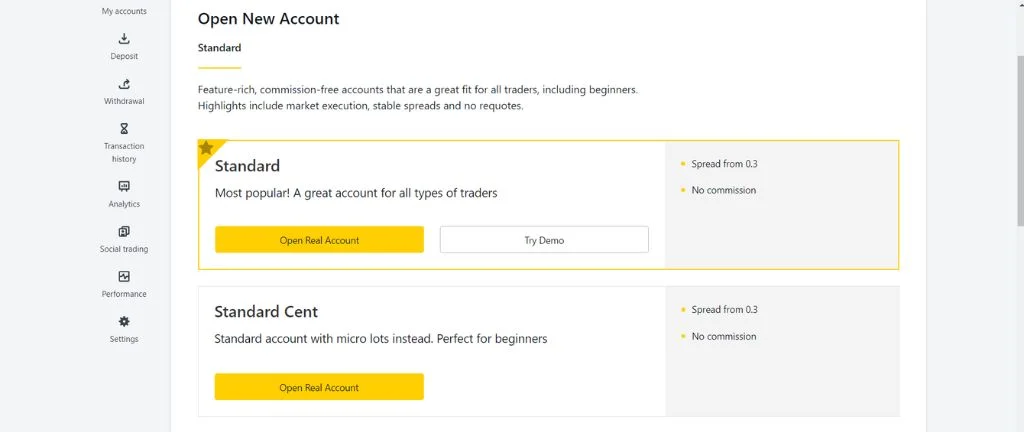Open Social trading via its icon
This screenshot has height=432, width=1024.
point(124,231)
